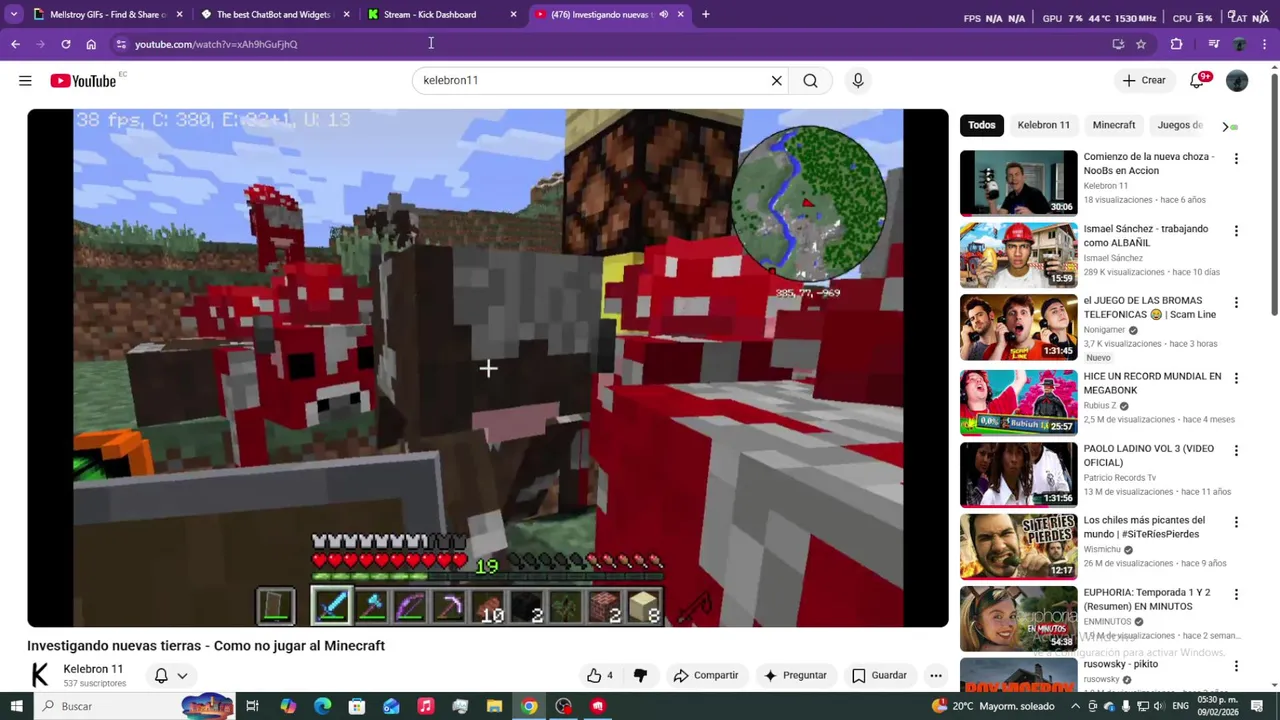Like the video with thumbs up

point(600,675)
